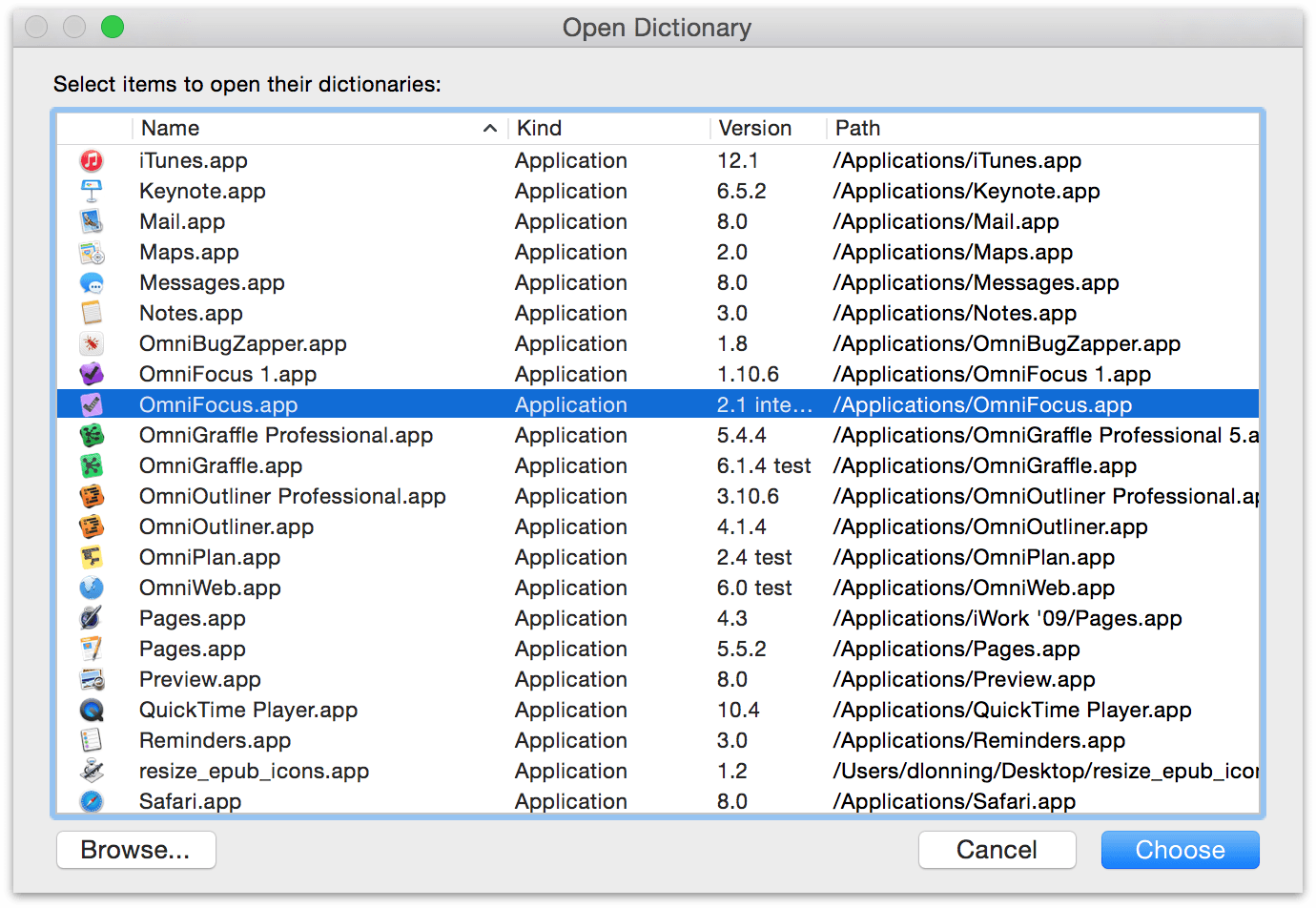Click the Keynote app icon
1316x908 pixels.
pyautogui.click(x=92, y=191)
